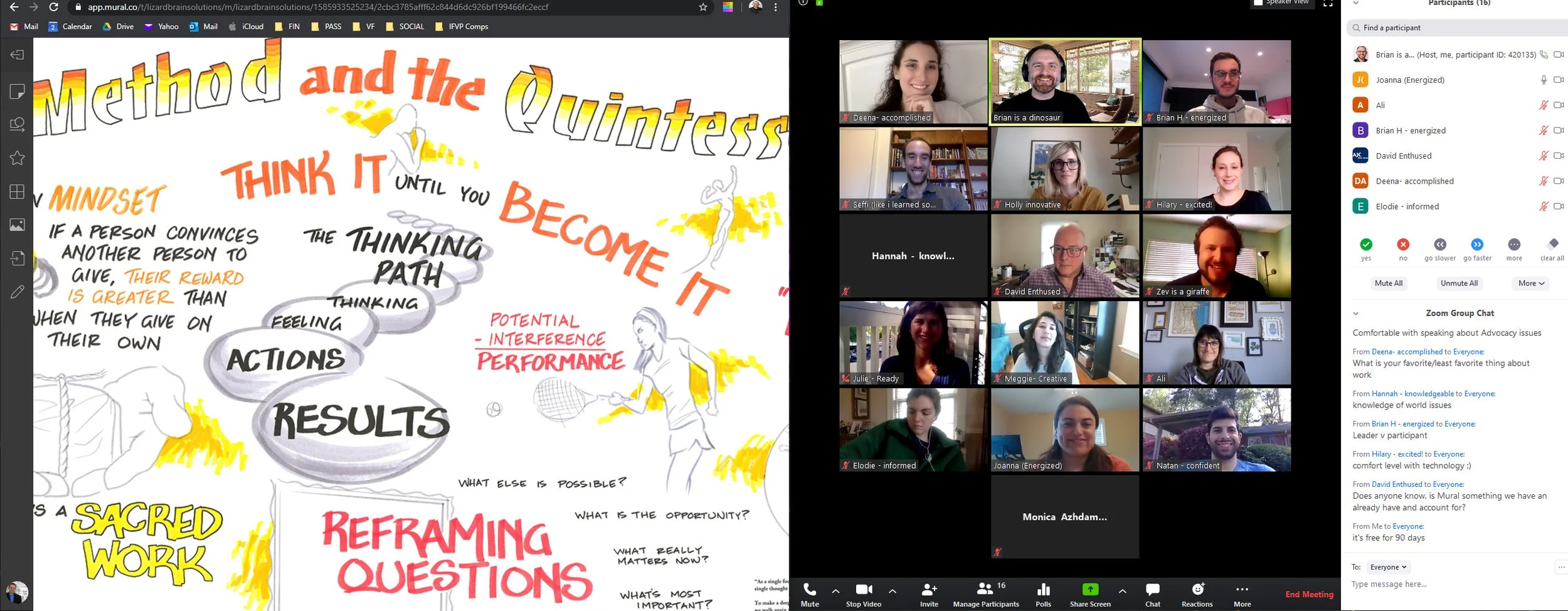Viewport: 1568px width, 611px height.
Task: Unmute Elodie - informed in participants list
Action: (1544, 206)
